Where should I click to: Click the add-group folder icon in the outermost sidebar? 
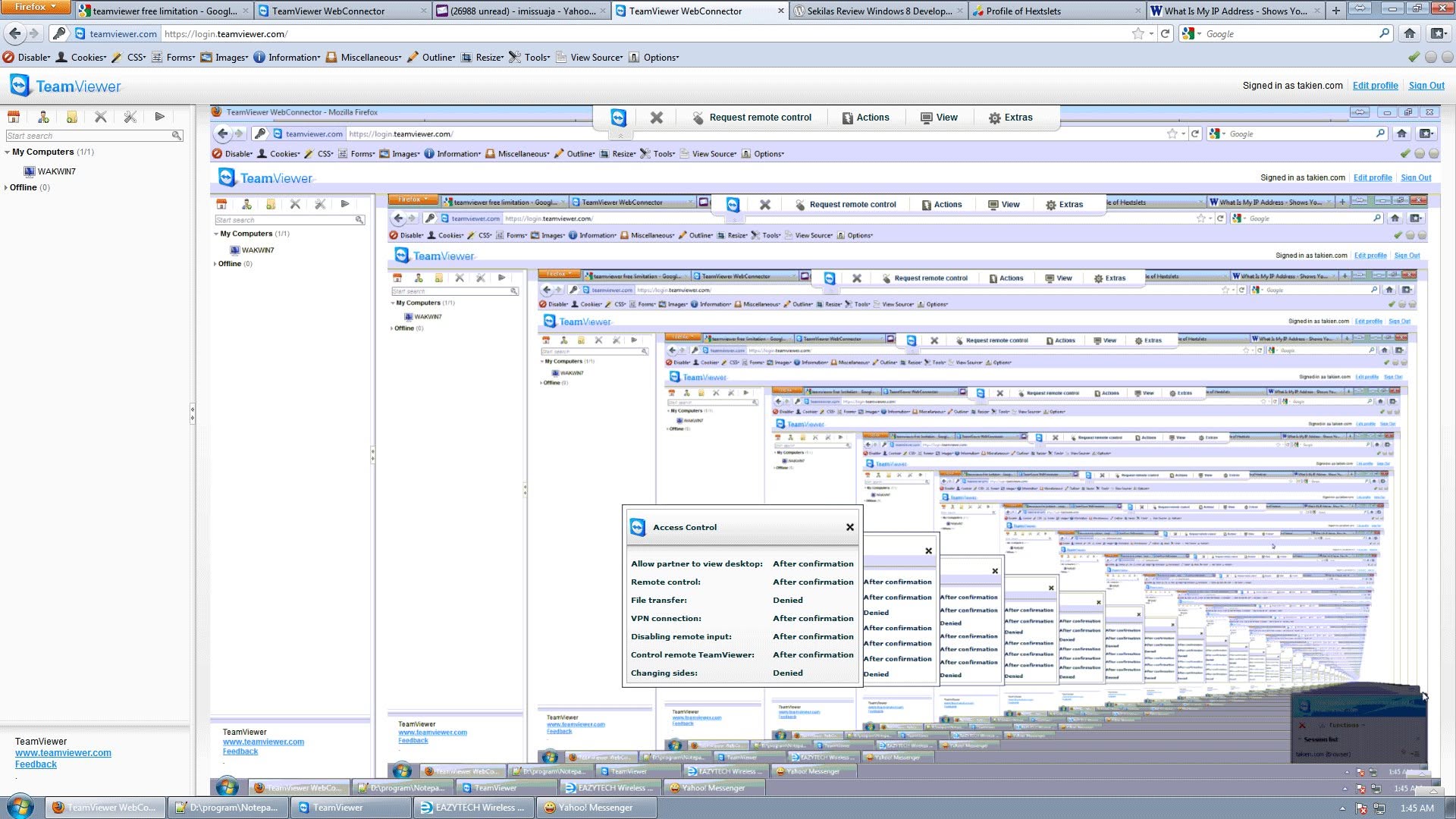(x=71, y=117)
